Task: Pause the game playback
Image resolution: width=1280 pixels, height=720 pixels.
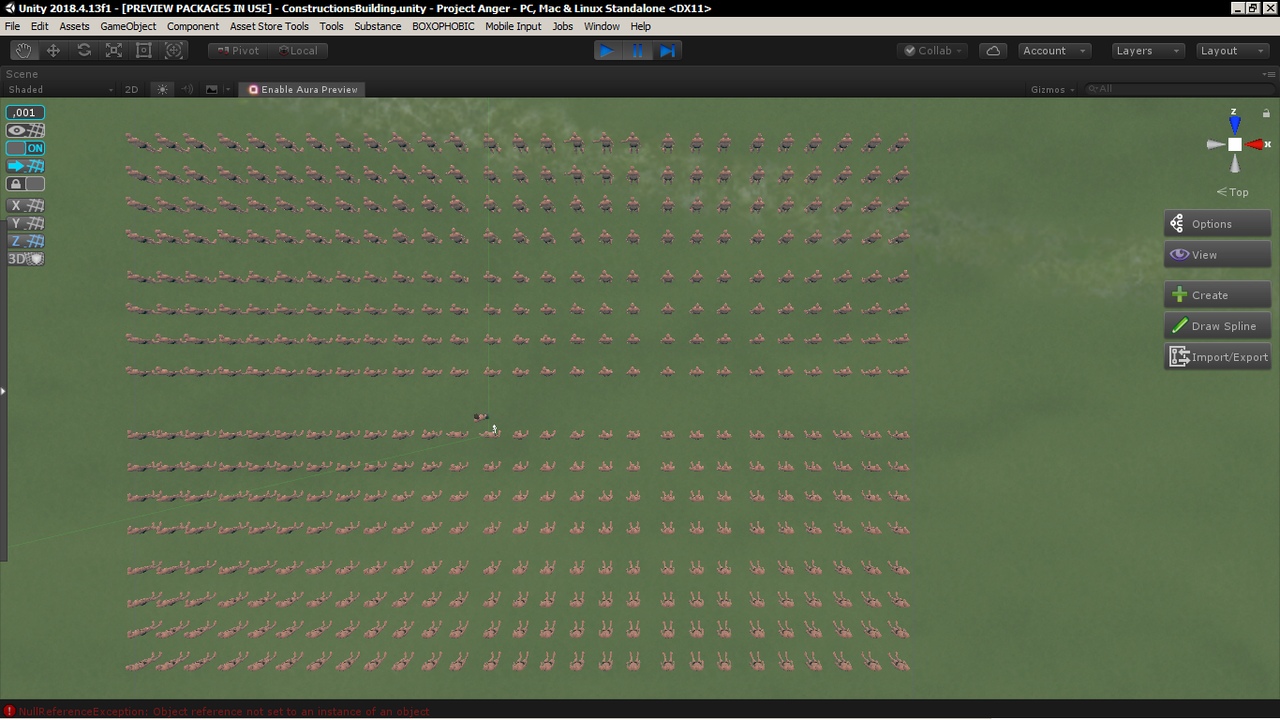Action: coord(638,50)
